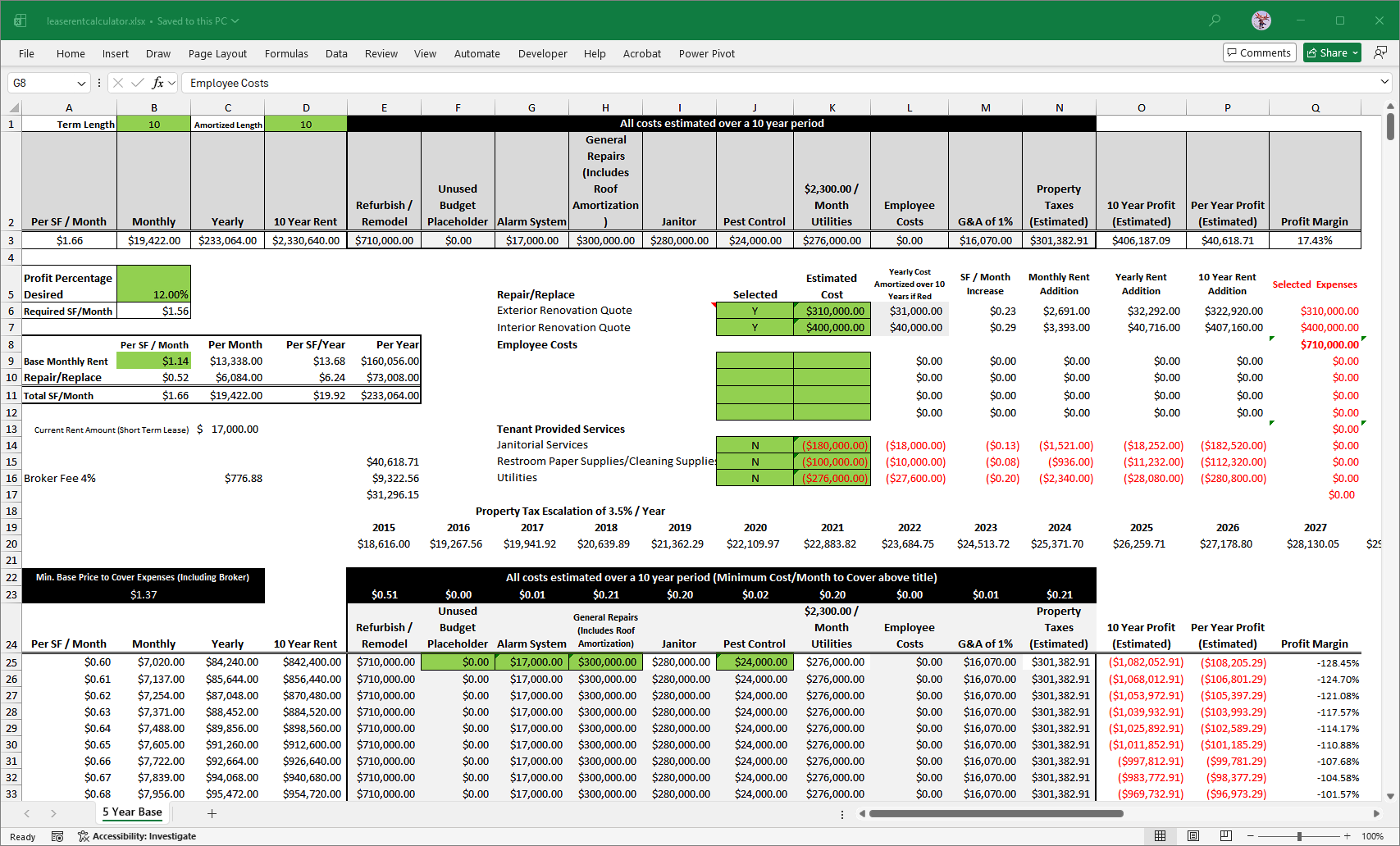Click the formula bar options dots
This screenshot has width=1400, height=846.
click(99, 83)
